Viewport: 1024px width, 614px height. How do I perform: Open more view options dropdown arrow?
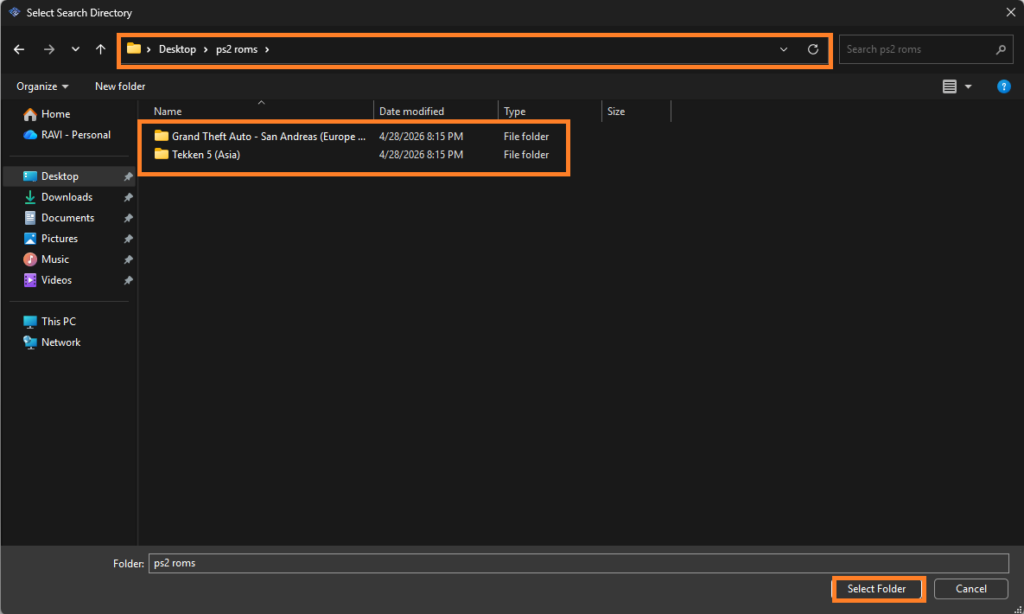968,86
